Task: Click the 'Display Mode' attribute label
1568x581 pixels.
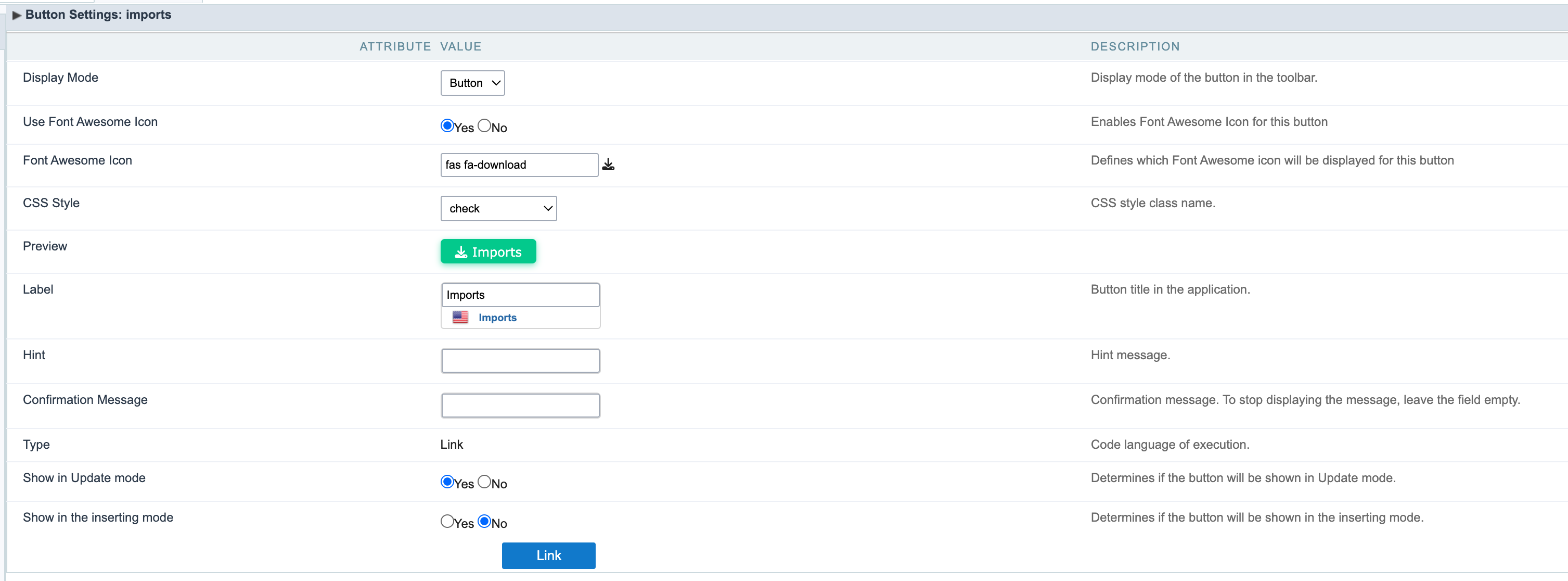Action: pyautogui.click(x=60, y=78)
